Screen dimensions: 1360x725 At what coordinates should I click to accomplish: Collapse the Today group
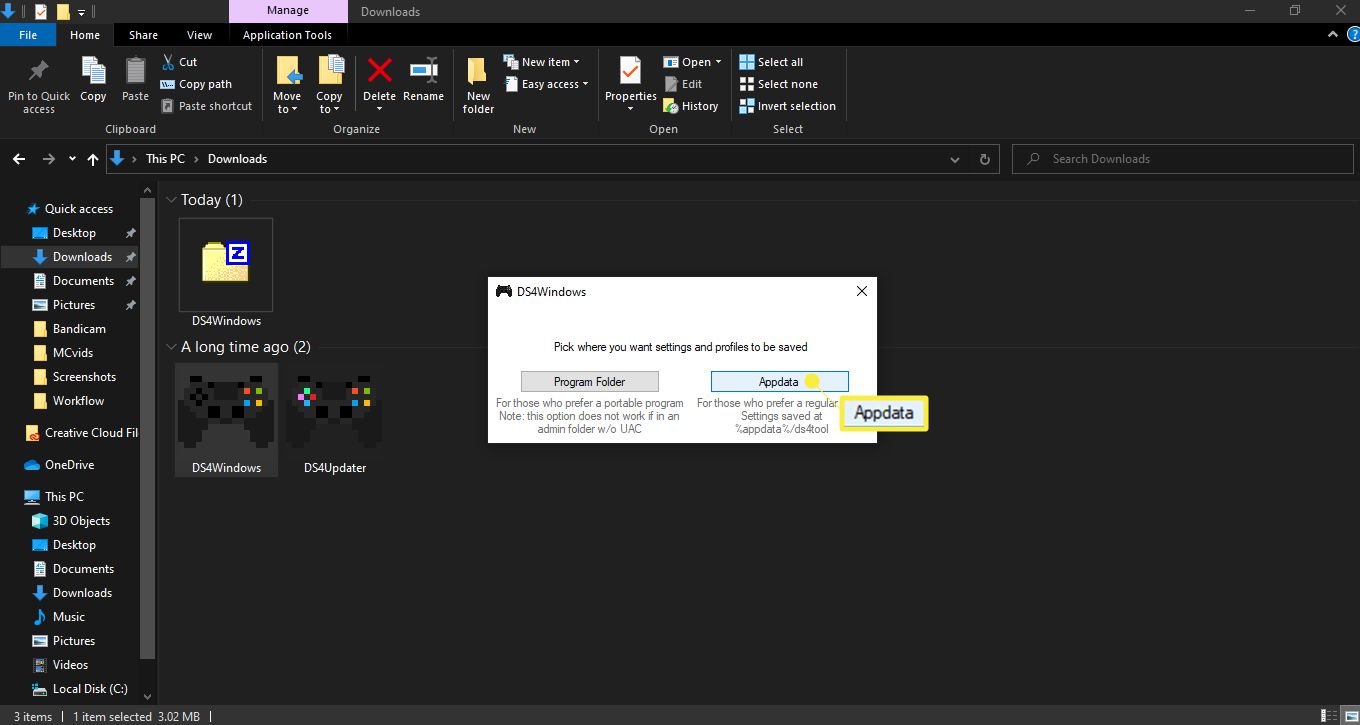pos(171,200)
